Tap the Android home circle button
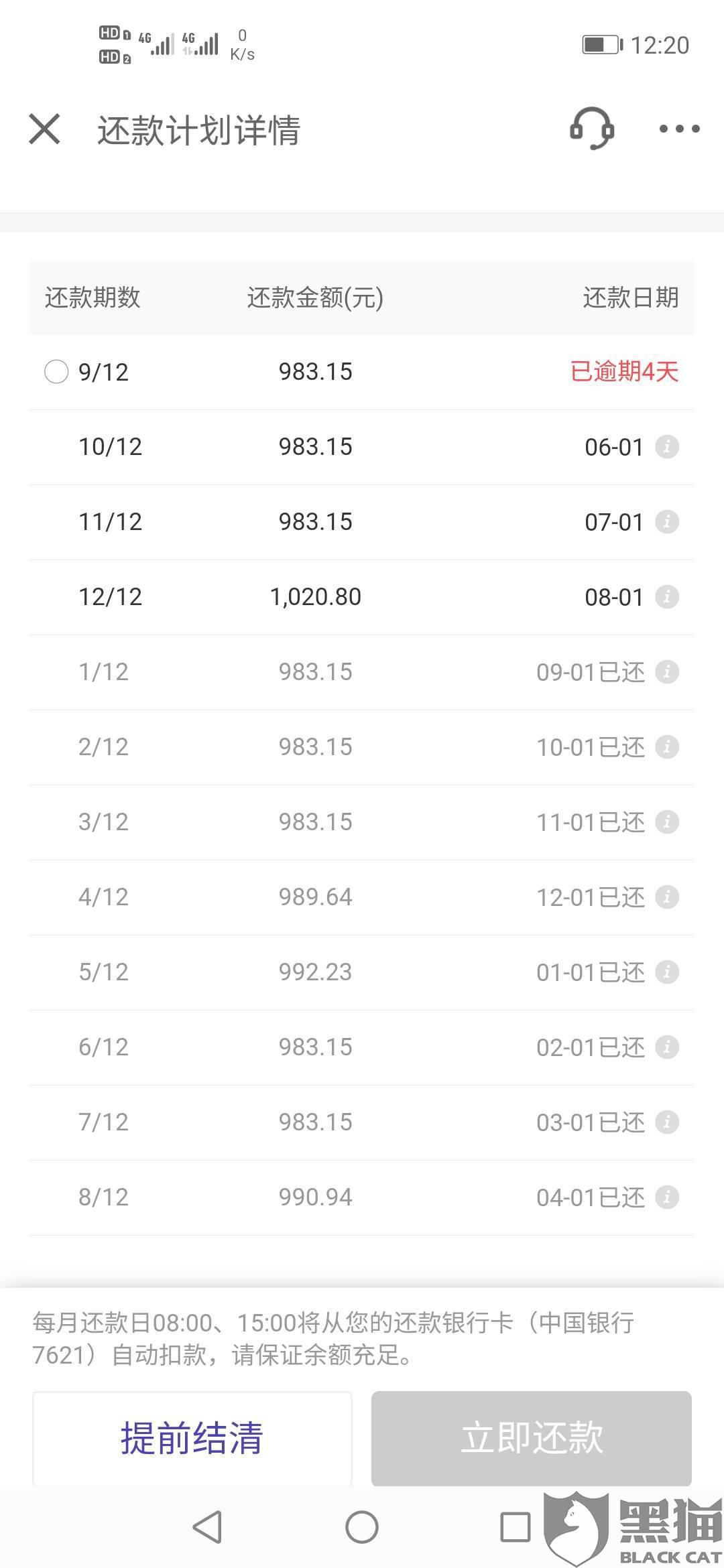Screen dimensions: 724x1568 click(362, 1527)
